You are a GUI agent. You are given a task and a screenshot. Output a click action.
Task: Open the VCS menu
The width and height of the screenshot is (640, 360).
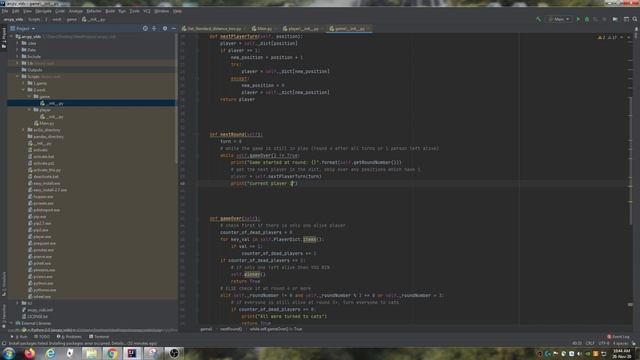[x=147, y=11]
